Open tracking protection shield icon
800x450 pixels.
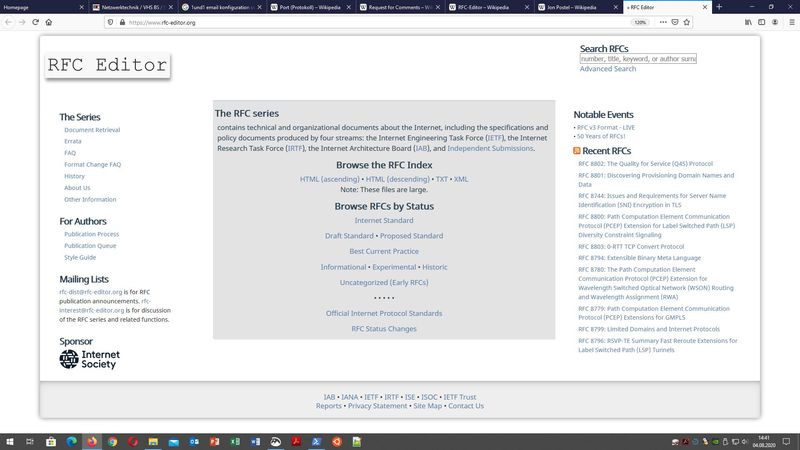tap(110, 22)
